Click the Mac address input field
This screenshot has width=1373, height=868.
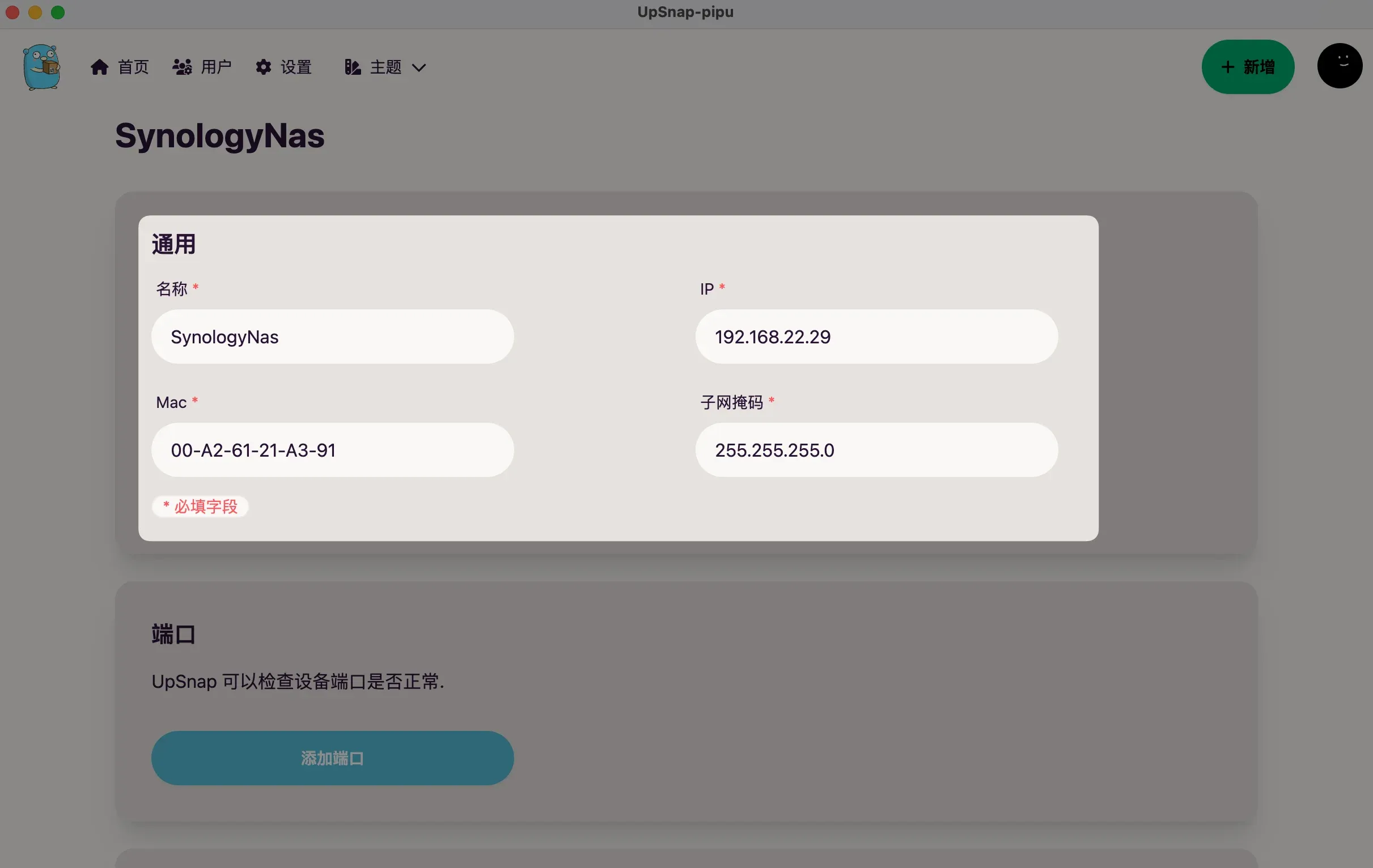tap(332, 450)
